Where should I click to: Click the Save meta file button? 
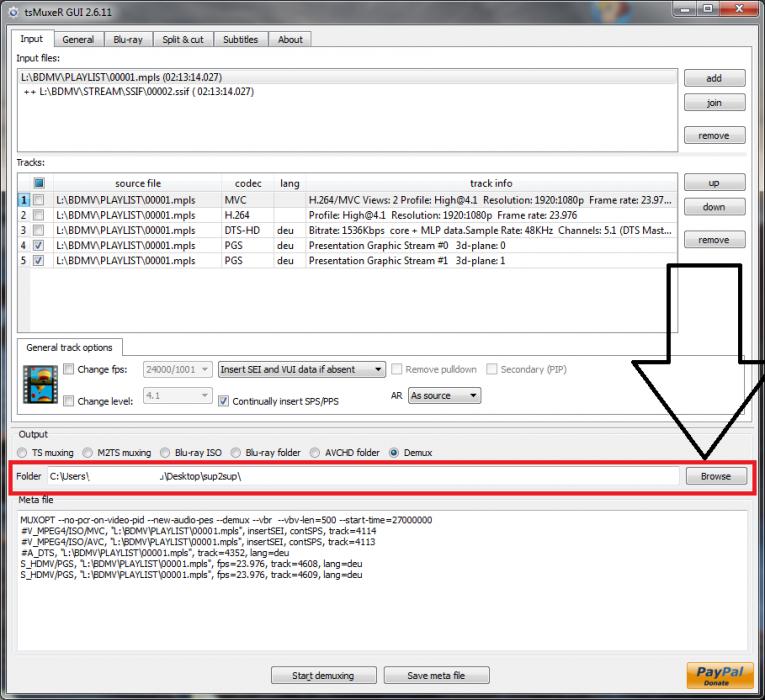436,675
